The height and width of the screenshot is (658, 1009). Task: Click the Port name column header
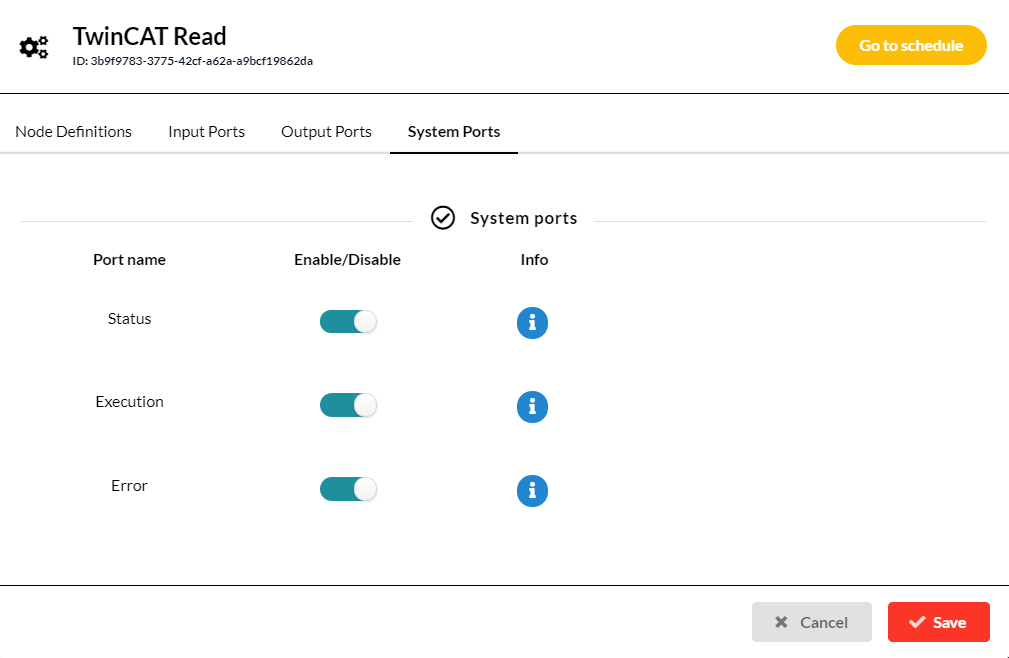click(129, 259)
